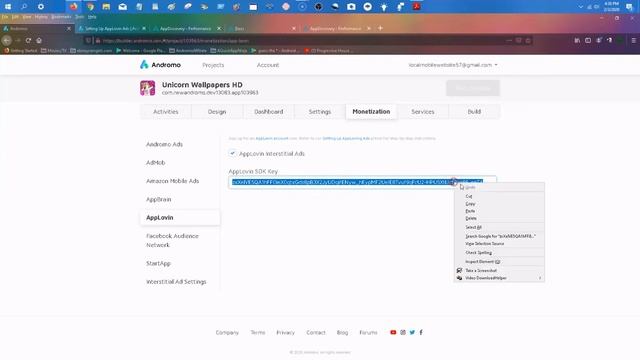Viewport: 640px width, 360px height.
Task: Switch to the Settings tab
Action: pyautogui.click(x=320, y=111)
